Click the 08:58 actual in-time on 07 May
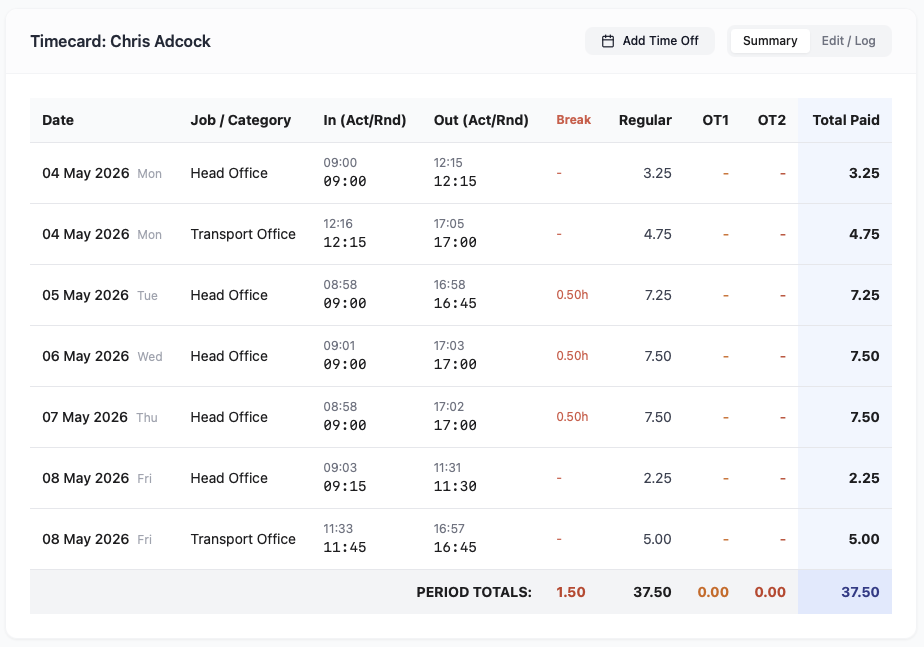 pos(340,407)
